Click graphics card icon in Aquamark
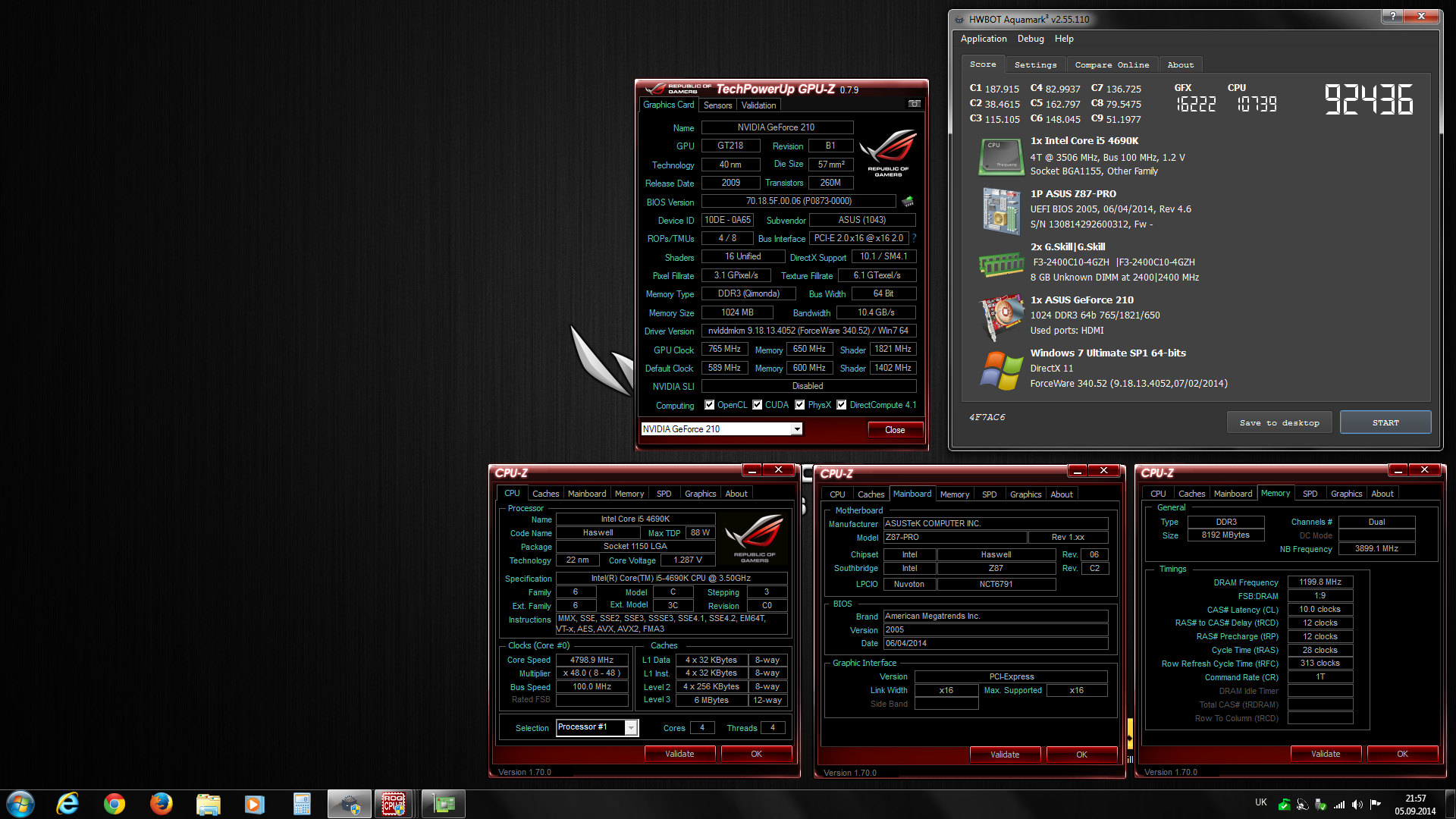 [x=1001, y=317]
